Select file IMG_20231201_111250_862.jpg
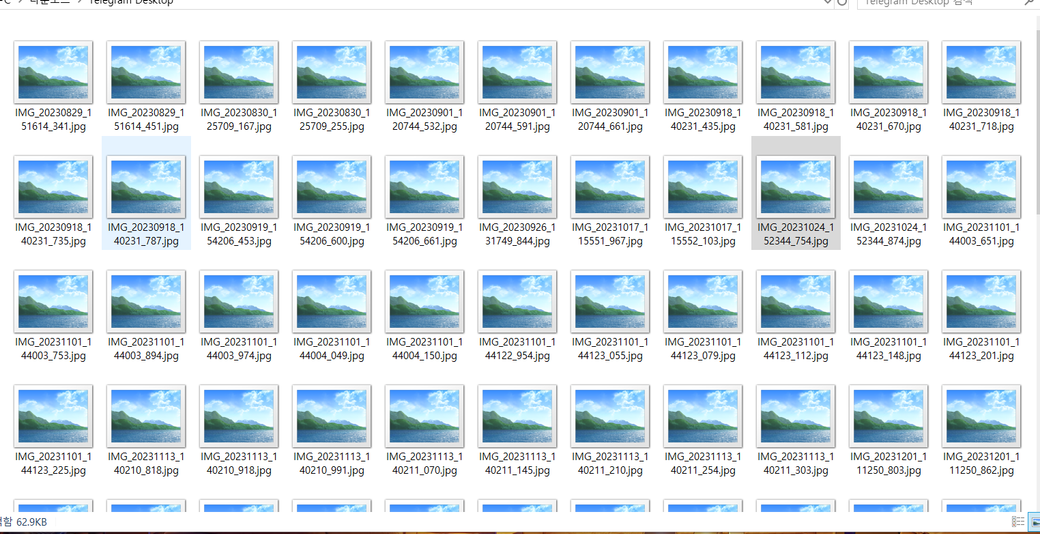The width and height of the screenshot is (1040, 534). (981, 417)
